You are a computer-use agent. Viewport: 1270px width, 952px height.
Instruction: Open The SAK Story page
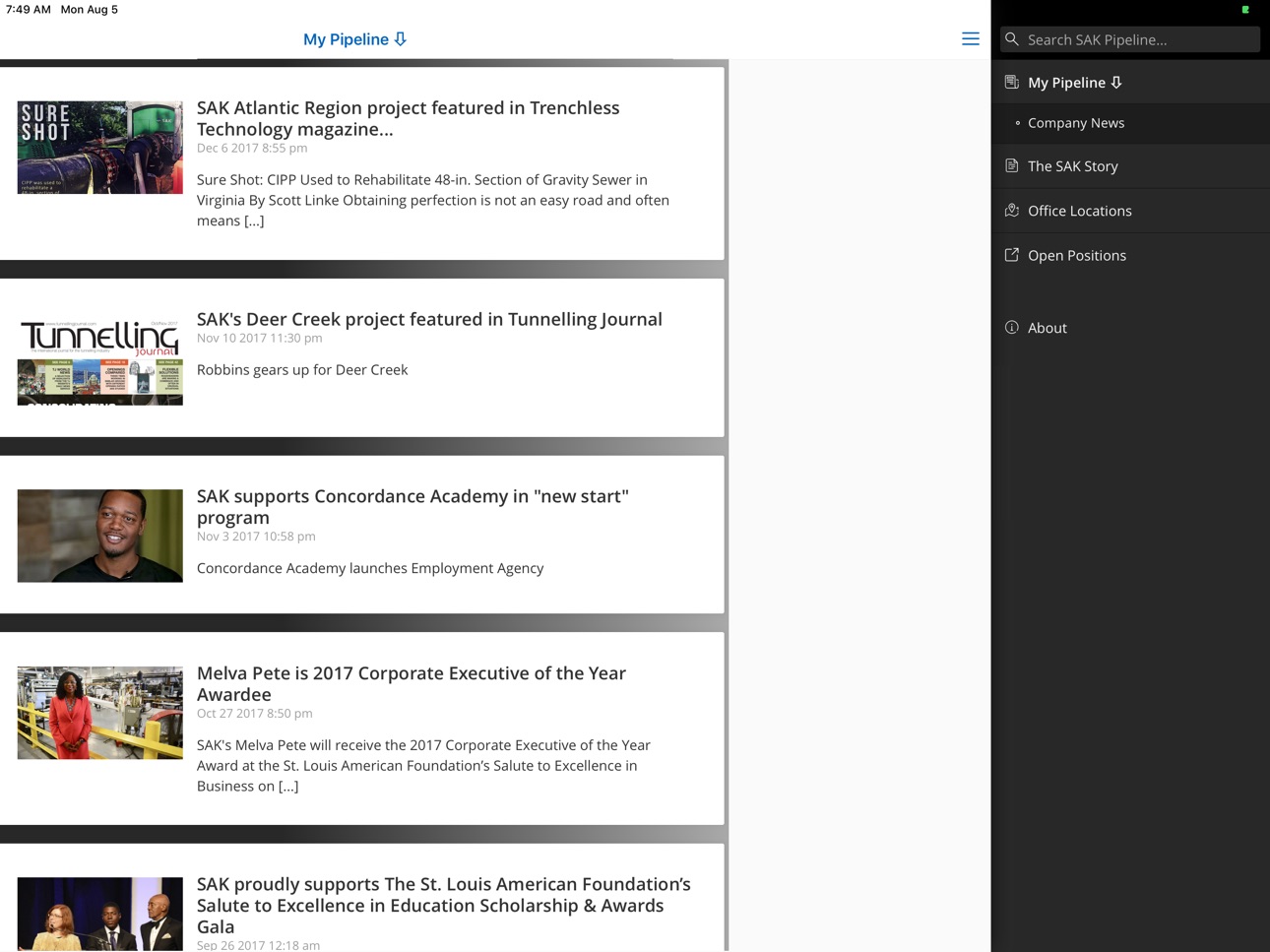click(x=1130, y=165)
